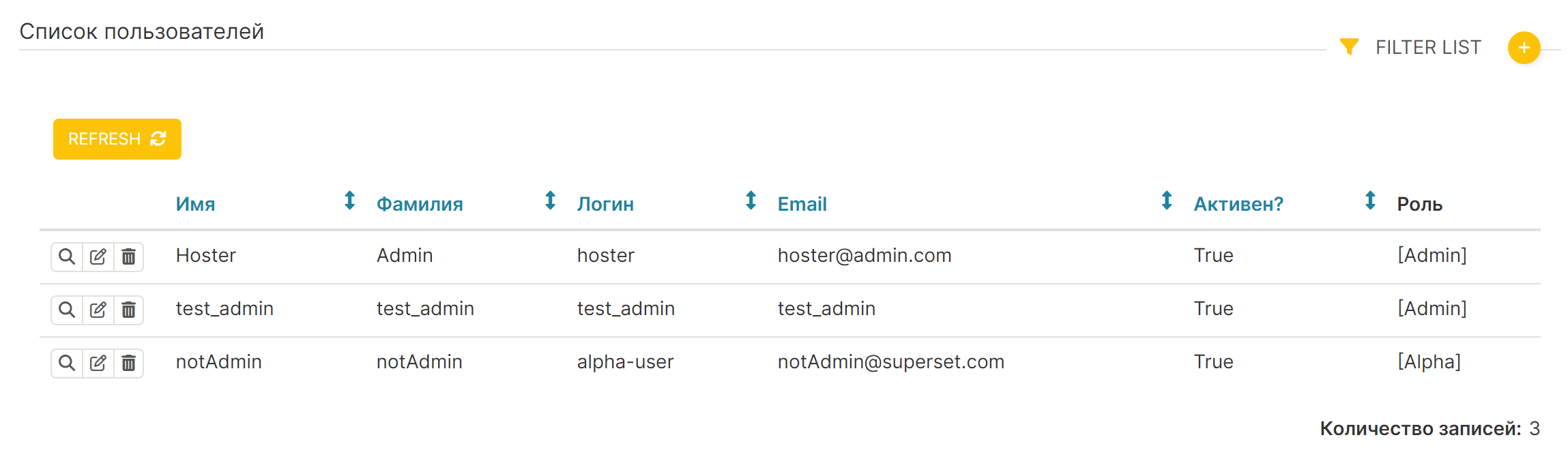Viewport: 1568px width, 459px height.
Task: Delete the test_admin user
Action: point(128,310)
